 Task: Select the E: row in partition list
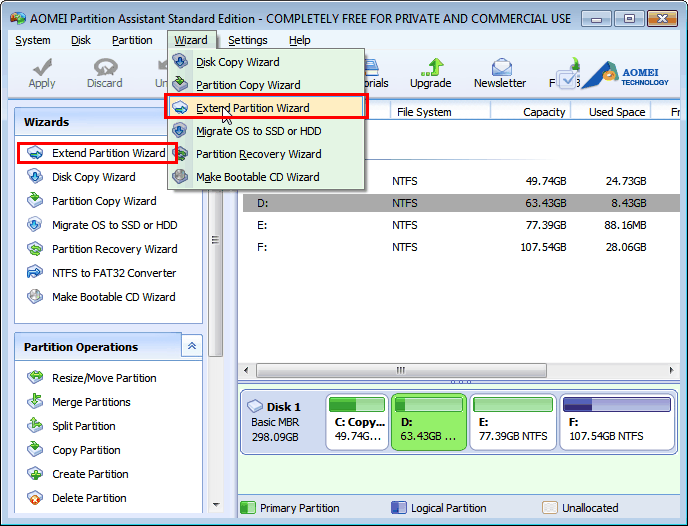point(461,225)
